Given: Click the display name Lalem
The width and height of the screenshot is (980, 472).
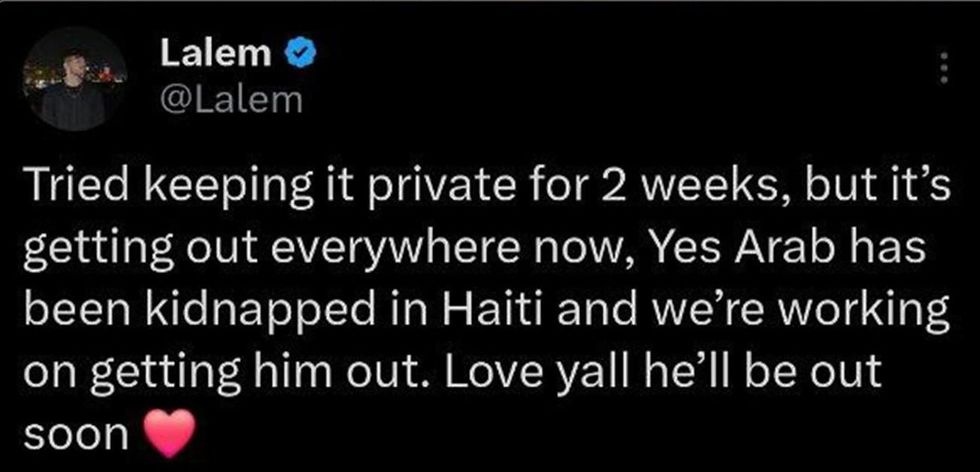Looking at the screenshot, I should click(216, 54).
